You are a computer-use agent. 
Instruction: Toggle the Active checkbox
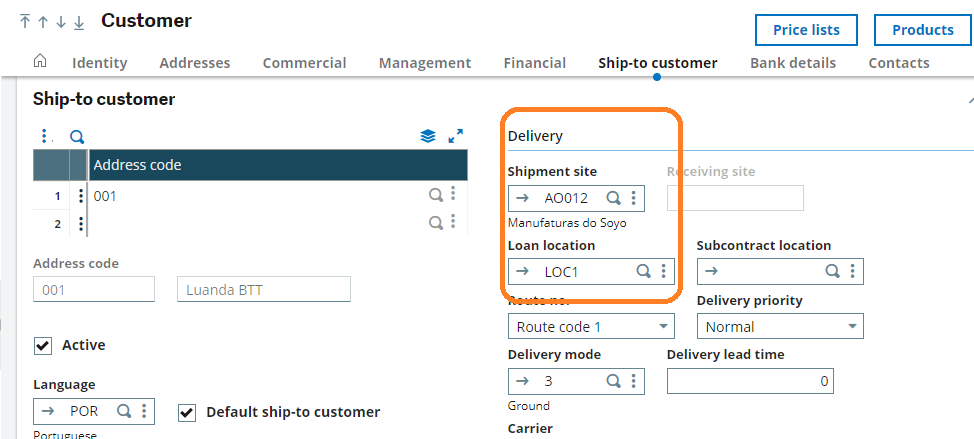[x=43, y=345]
